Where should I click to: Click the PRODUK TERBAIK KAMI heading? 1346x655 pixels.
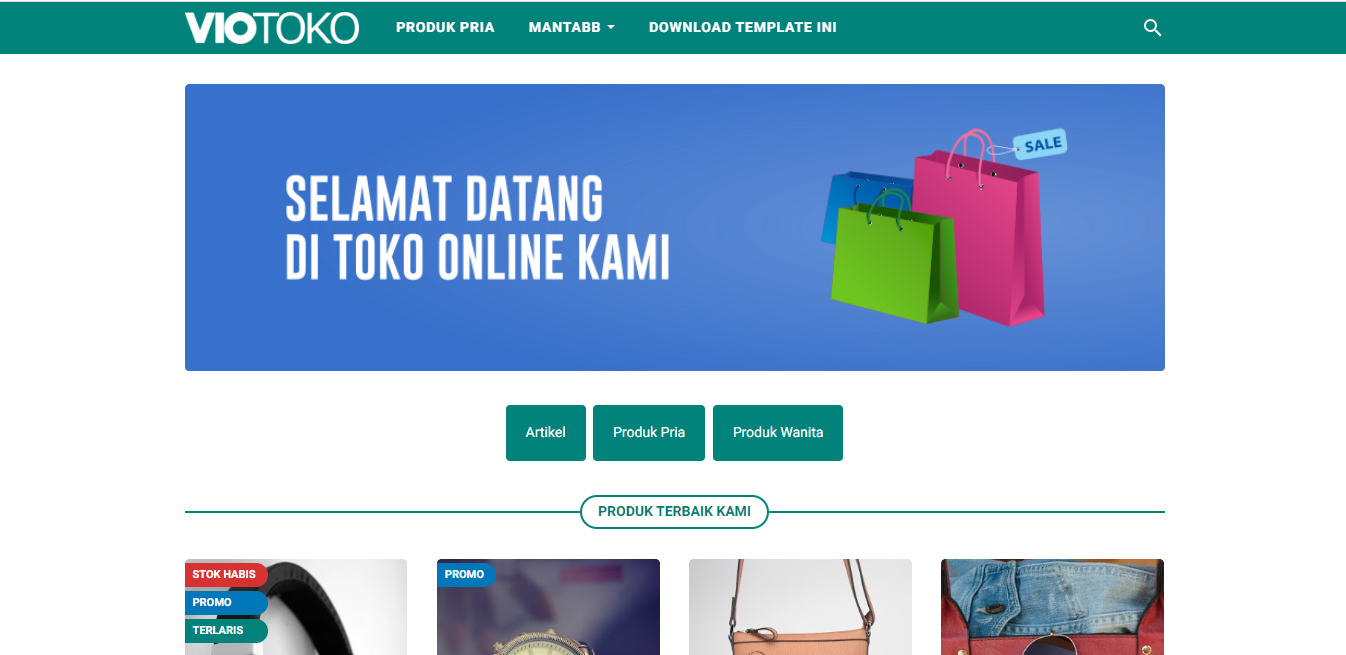click(674, 511)
